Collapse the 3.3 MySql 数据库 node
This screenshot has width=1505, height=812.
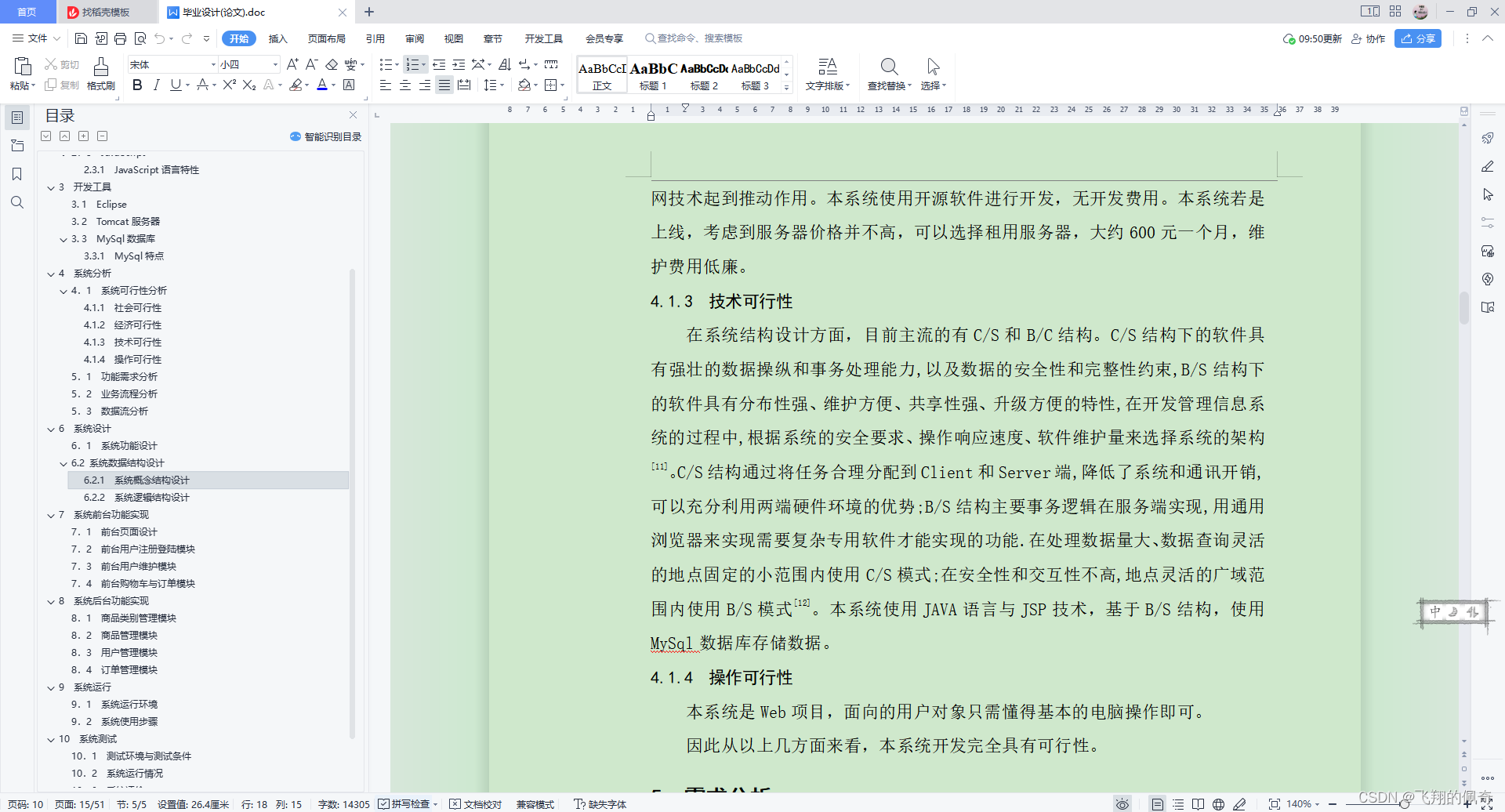click(x=63, y=239)
